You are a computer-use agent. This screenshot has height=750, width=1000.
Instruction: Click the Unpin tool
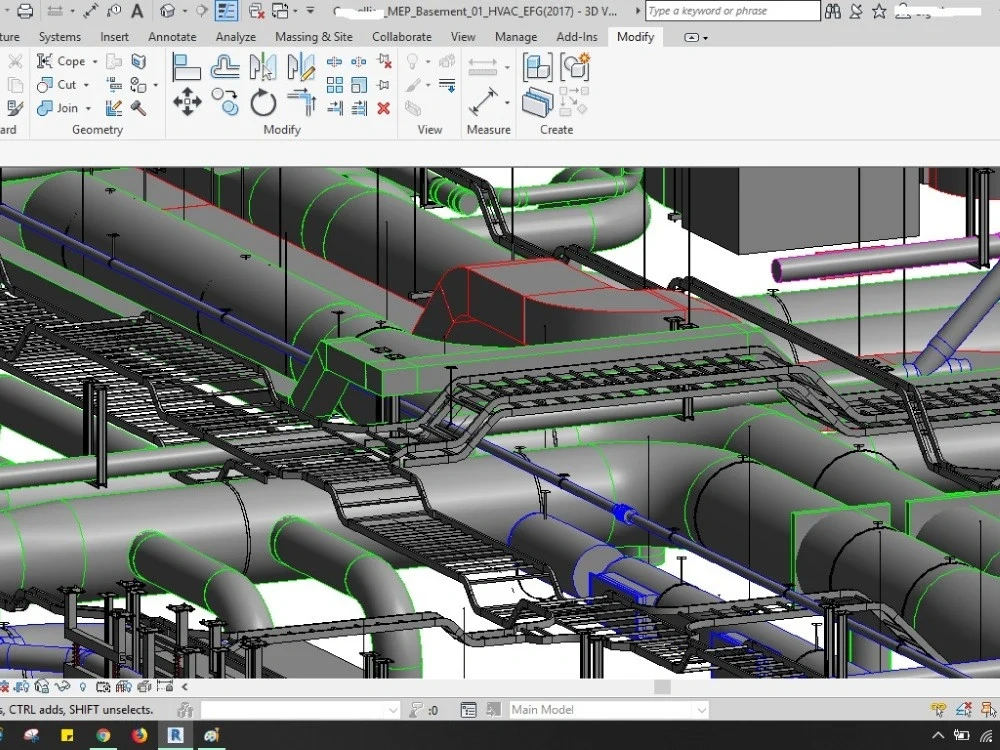384,61
